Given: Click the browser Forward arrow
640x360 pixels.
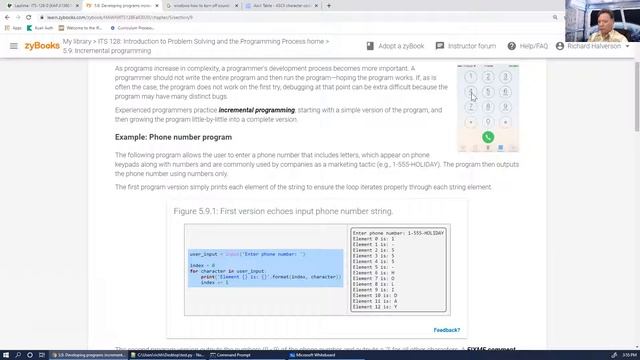Looking at the screenshot, I should (x=18, y=18).
